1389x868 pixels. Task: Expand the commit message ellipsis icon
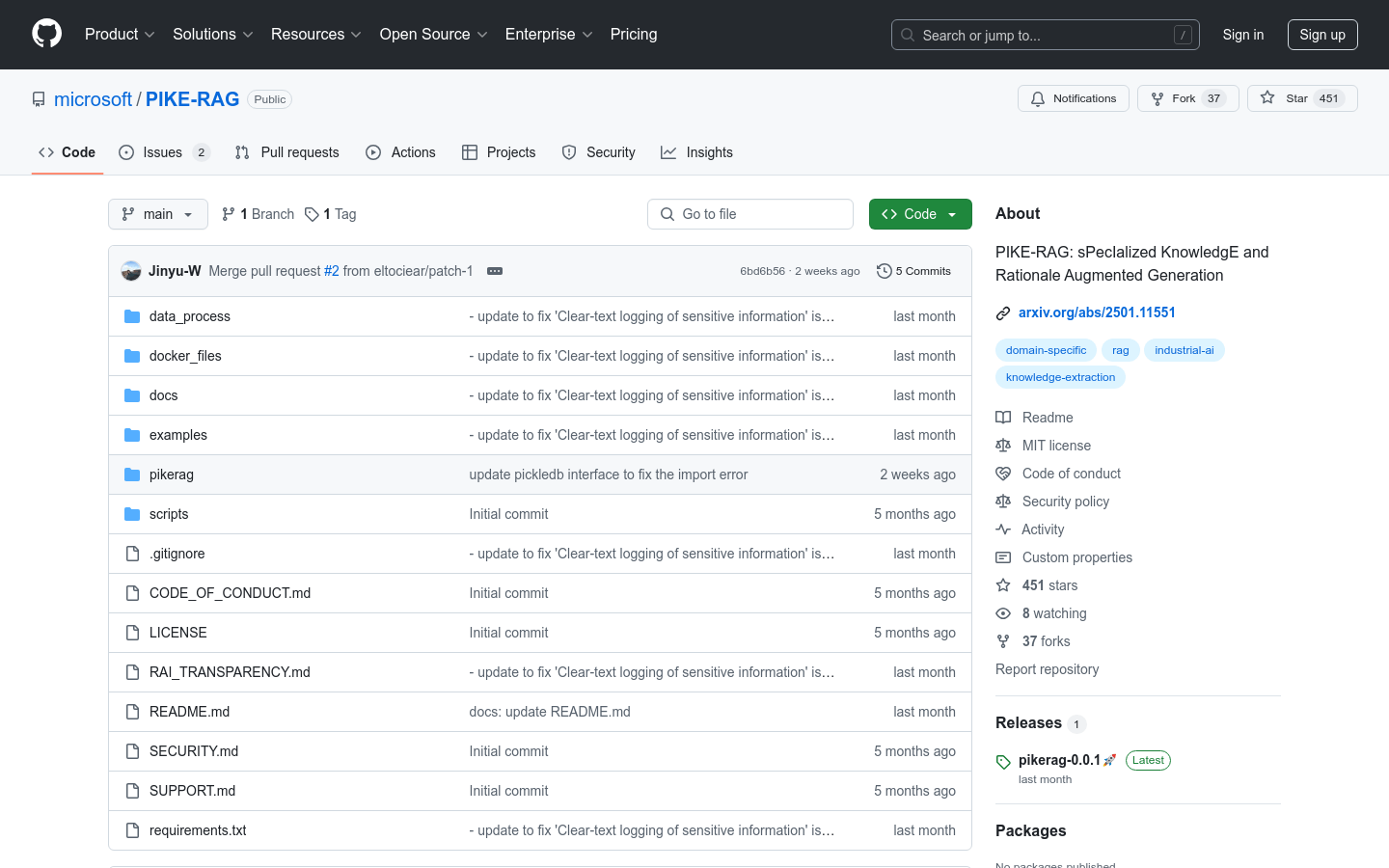pos(495,271)
